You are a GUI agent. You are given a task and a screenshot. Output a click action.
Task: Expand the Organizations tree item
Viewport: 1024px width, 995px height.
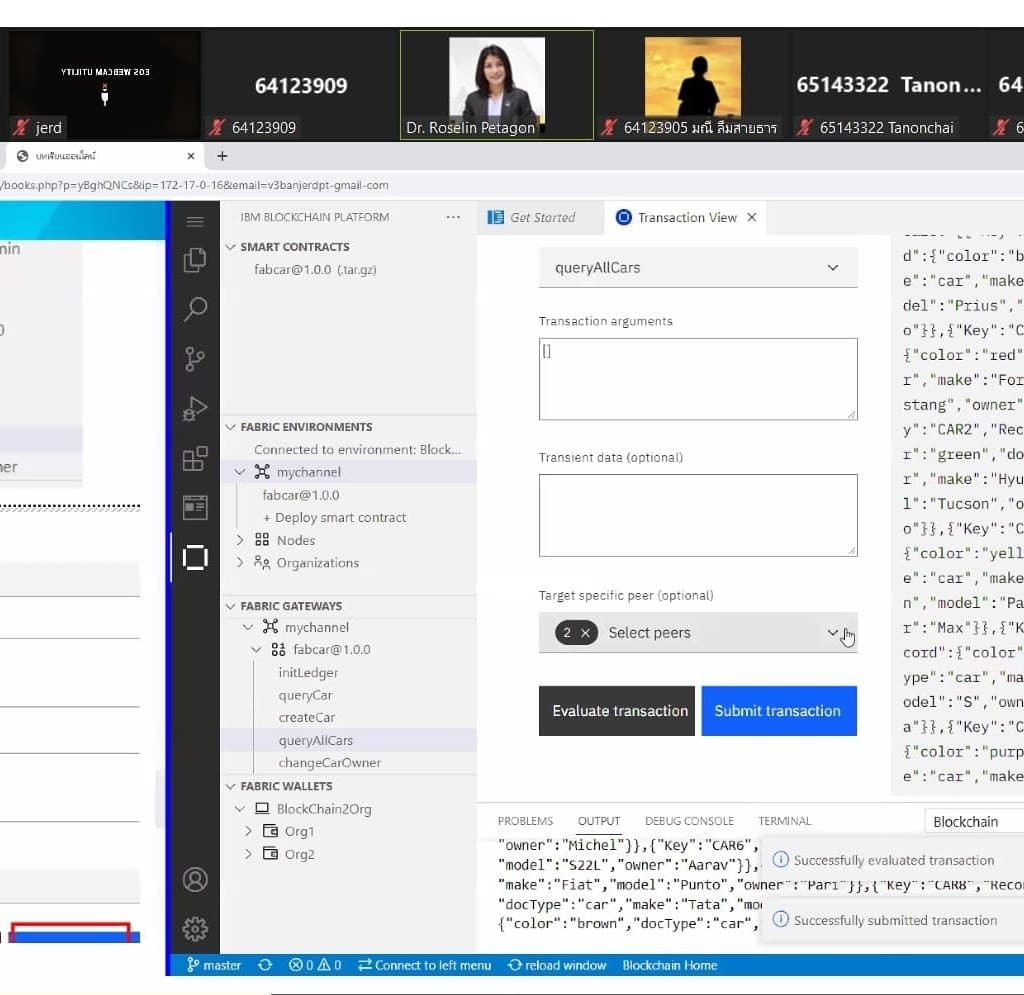click(240, 562)
